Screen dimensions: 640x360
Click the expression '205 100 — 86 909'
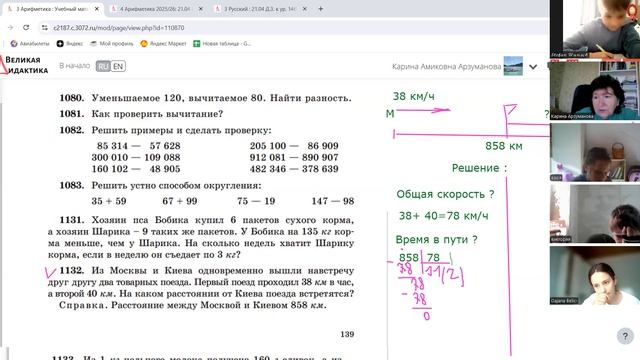294,146
